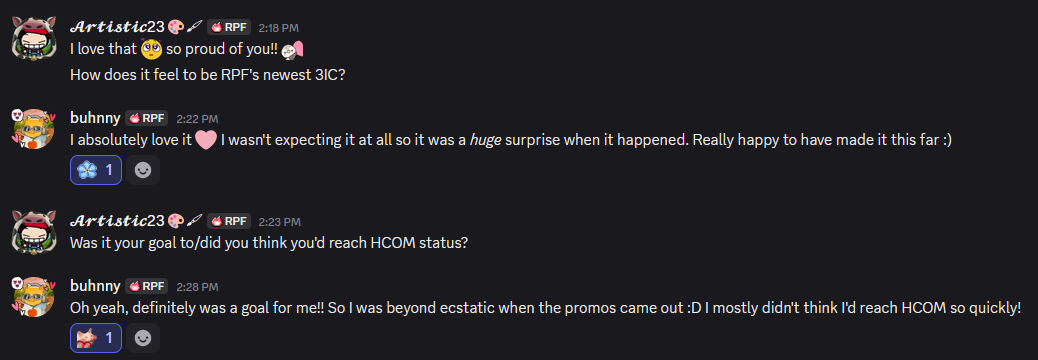Click the RPF server tag beside the 2:22 PM timestamp
The image size is (1038, 360).
click(x=146, y=118)
